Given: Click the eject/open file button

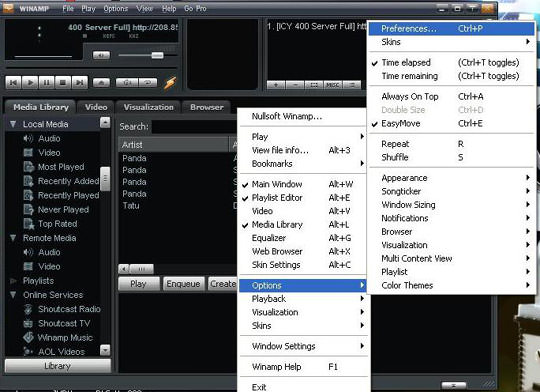Looking at the screenshot, I should coord(101,83).
